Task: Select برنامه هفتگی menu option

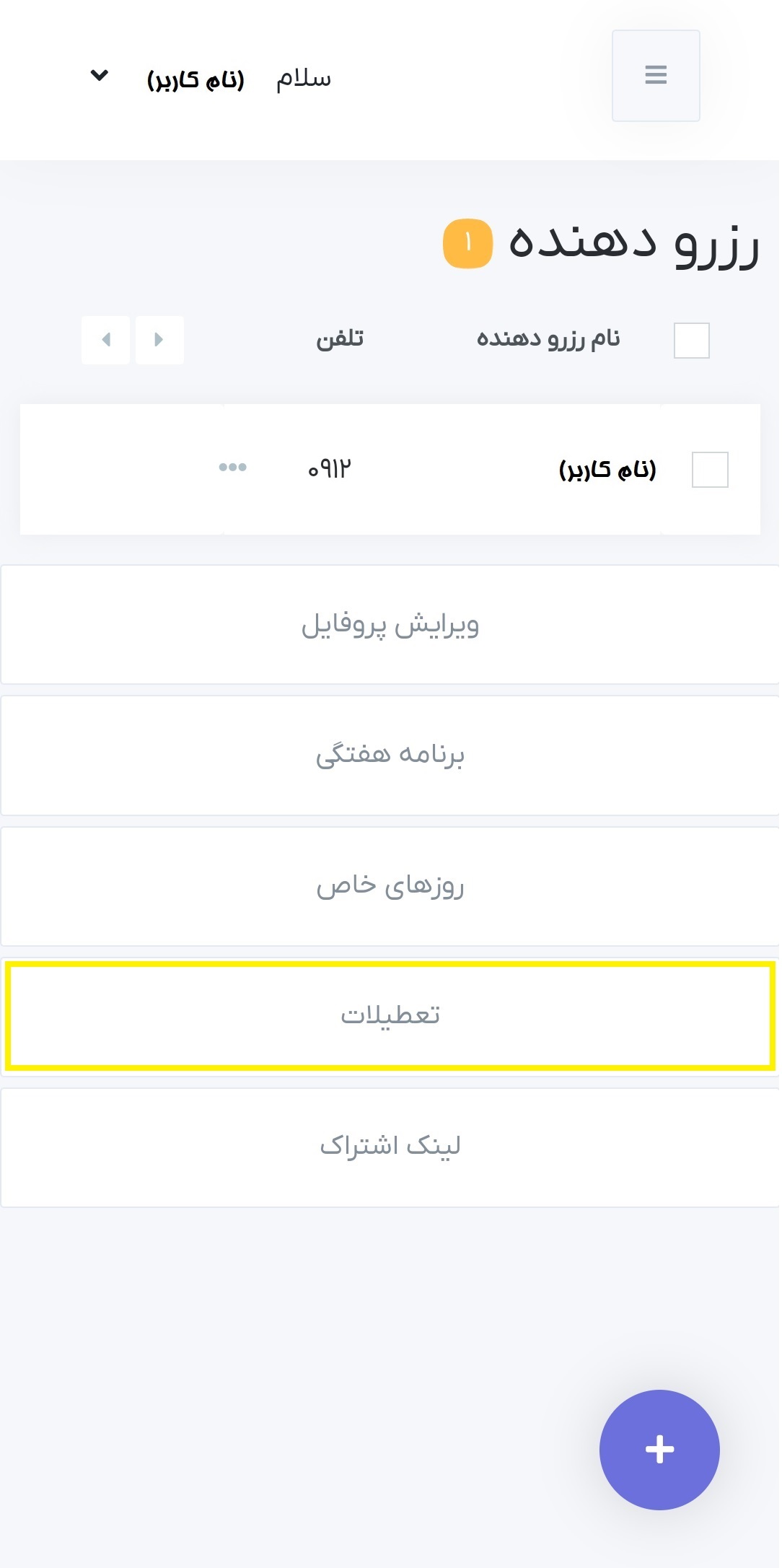Action: click(390, 755)
